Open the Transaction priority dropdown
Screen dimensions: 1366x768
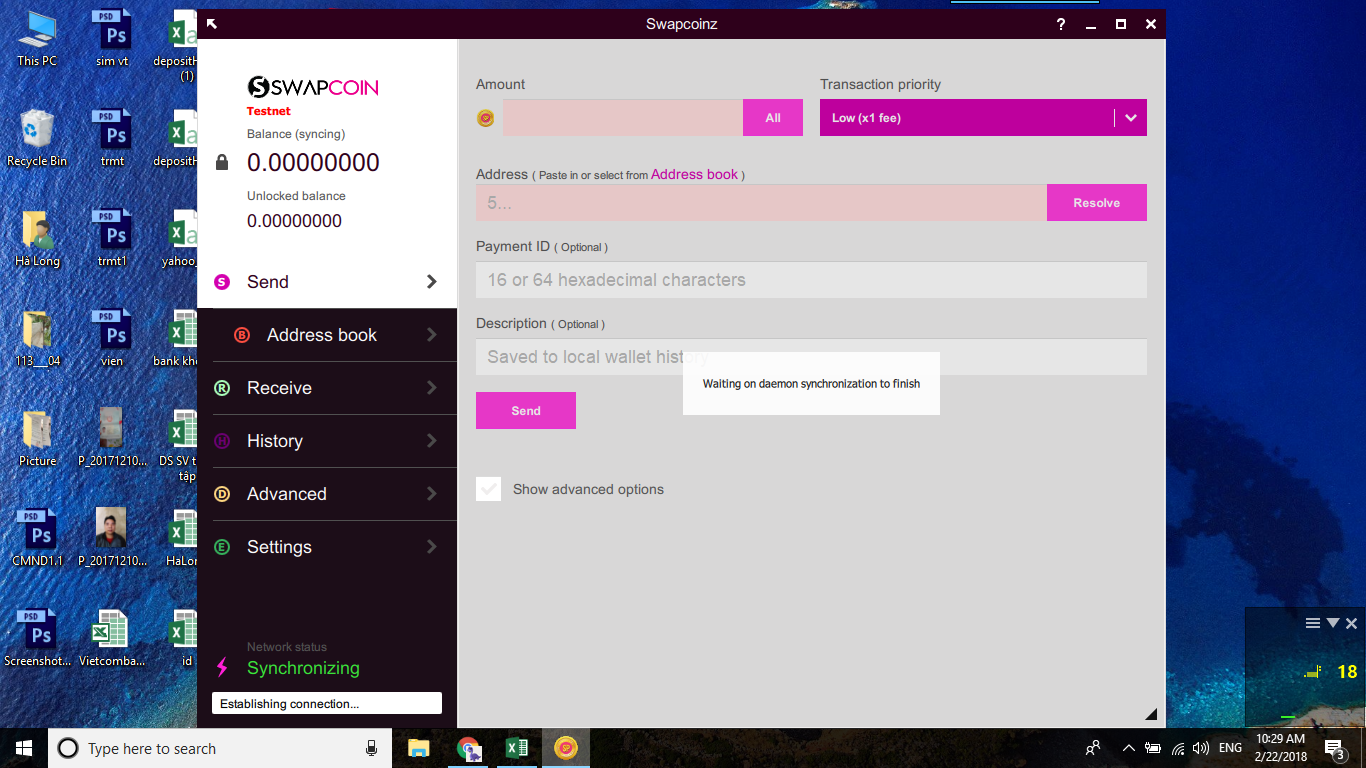(983, 117)
